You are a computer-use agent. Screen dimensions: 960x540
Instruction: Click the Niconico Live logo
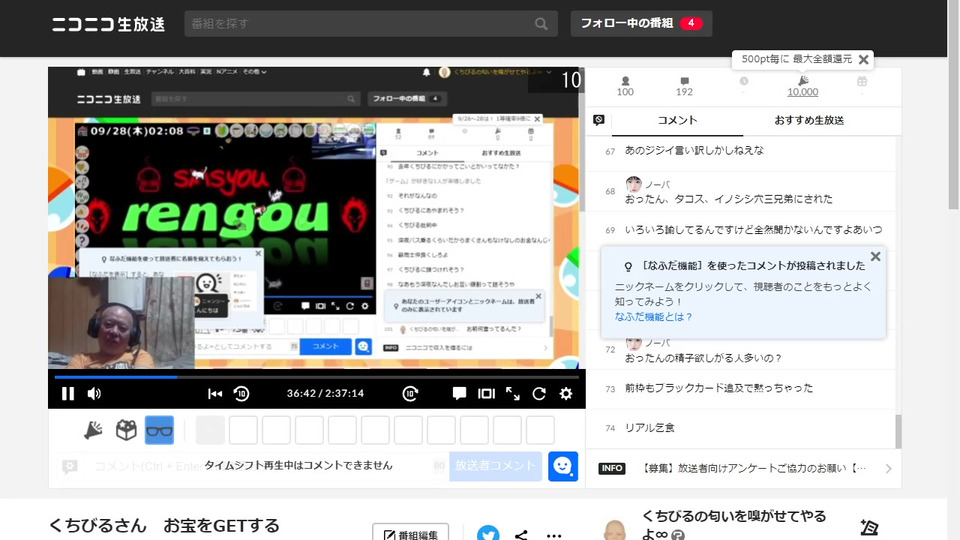tap(108, 24)
